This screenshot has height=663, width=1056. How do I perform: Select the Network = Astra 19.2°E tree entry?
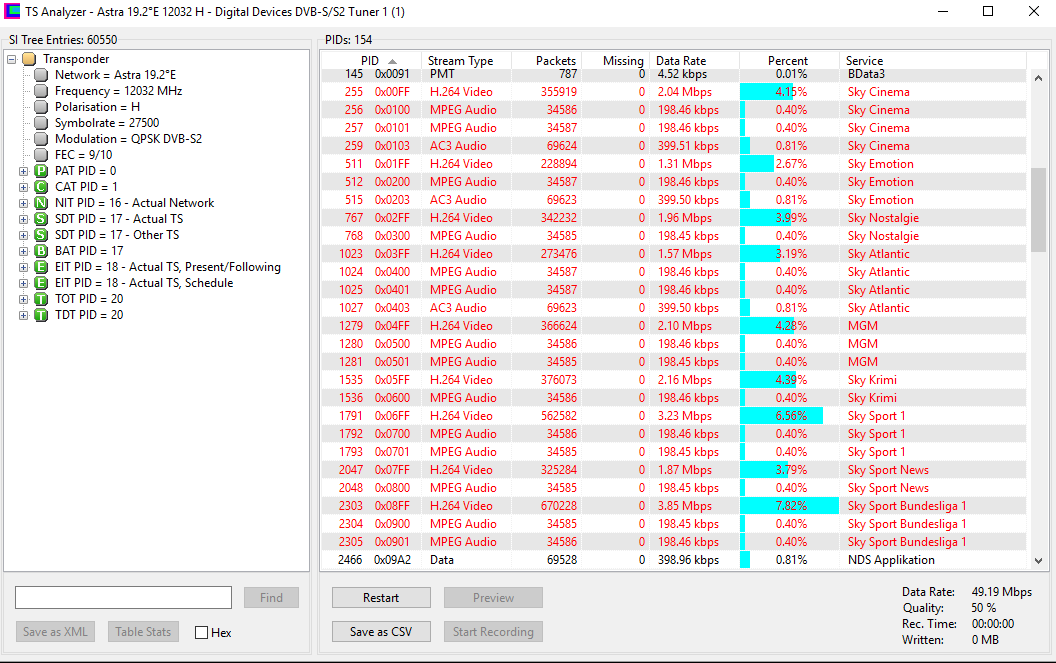point(115,75)
